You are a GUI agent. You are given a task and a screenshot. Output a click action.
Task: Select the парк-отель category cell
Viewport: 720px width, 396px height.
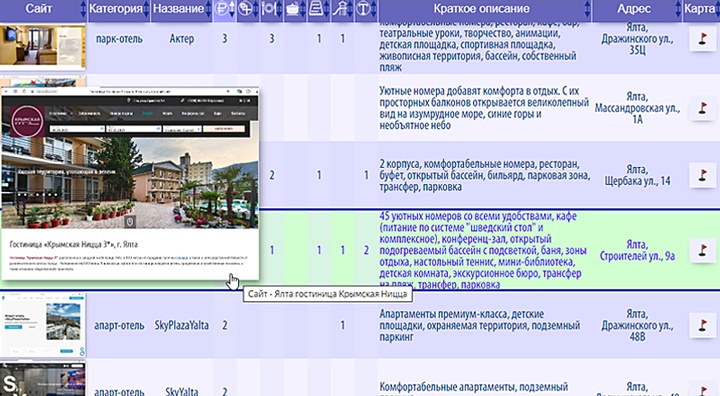pyautogui.click(x=119, y=39)
